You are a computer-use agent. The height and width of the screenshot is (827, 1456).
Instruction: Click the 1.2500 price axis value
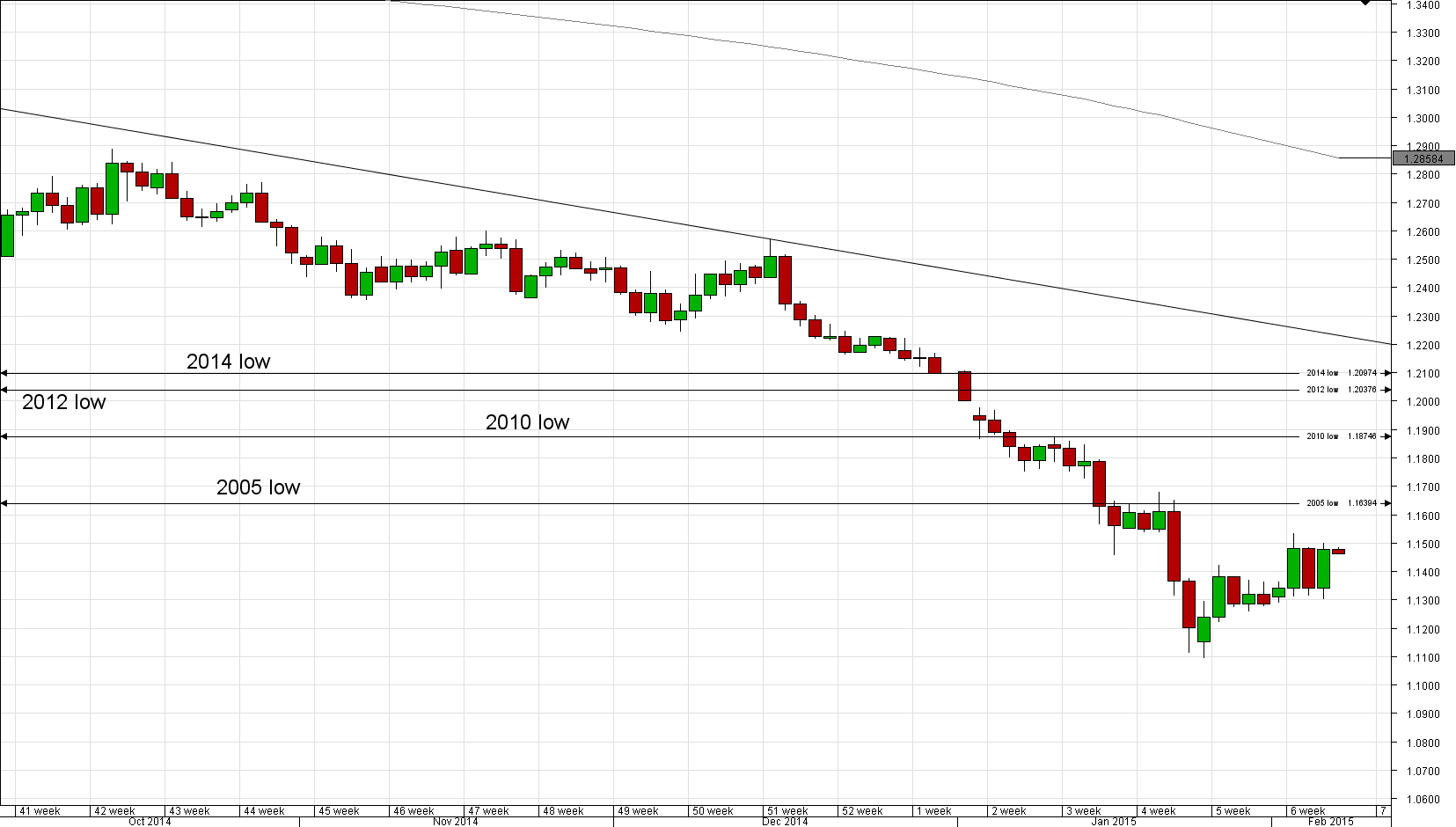click(x=1423, y=260)
